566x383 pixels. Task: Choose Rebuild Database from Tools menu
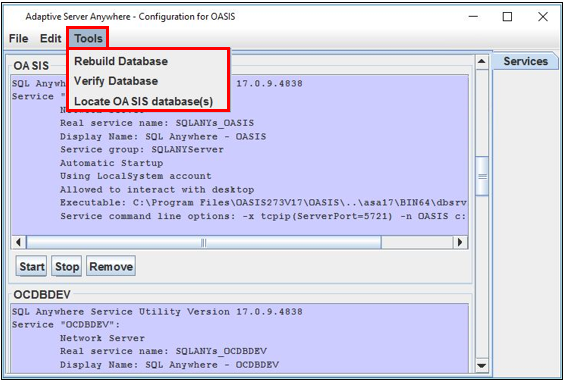[121, 61]
